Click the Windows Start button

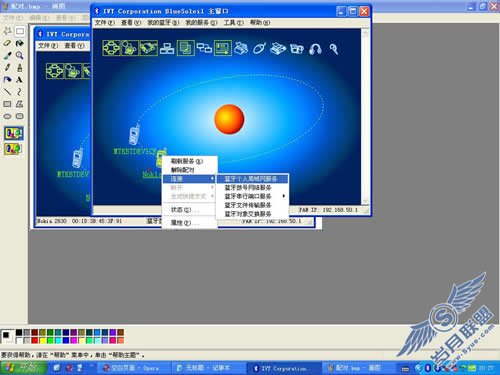click(x=23, y=368)
